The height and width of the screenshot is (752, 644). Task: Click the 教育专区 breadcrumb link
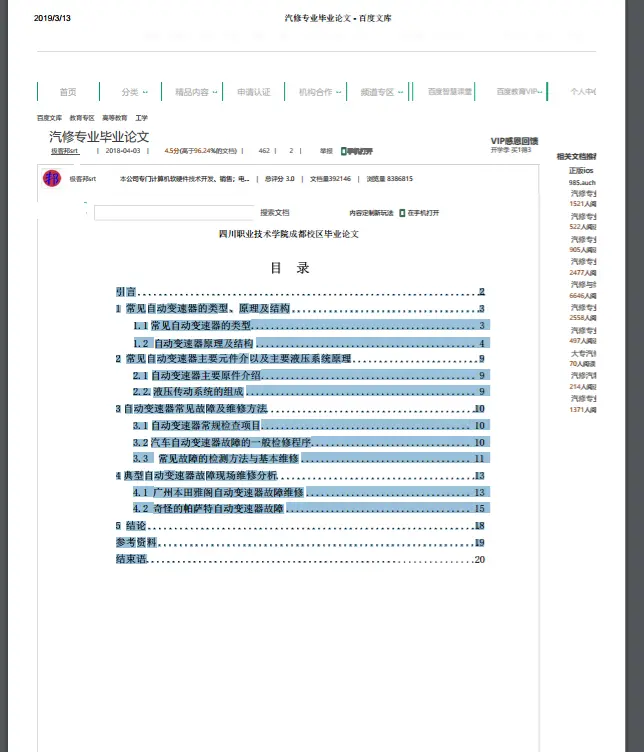point(82,118)
